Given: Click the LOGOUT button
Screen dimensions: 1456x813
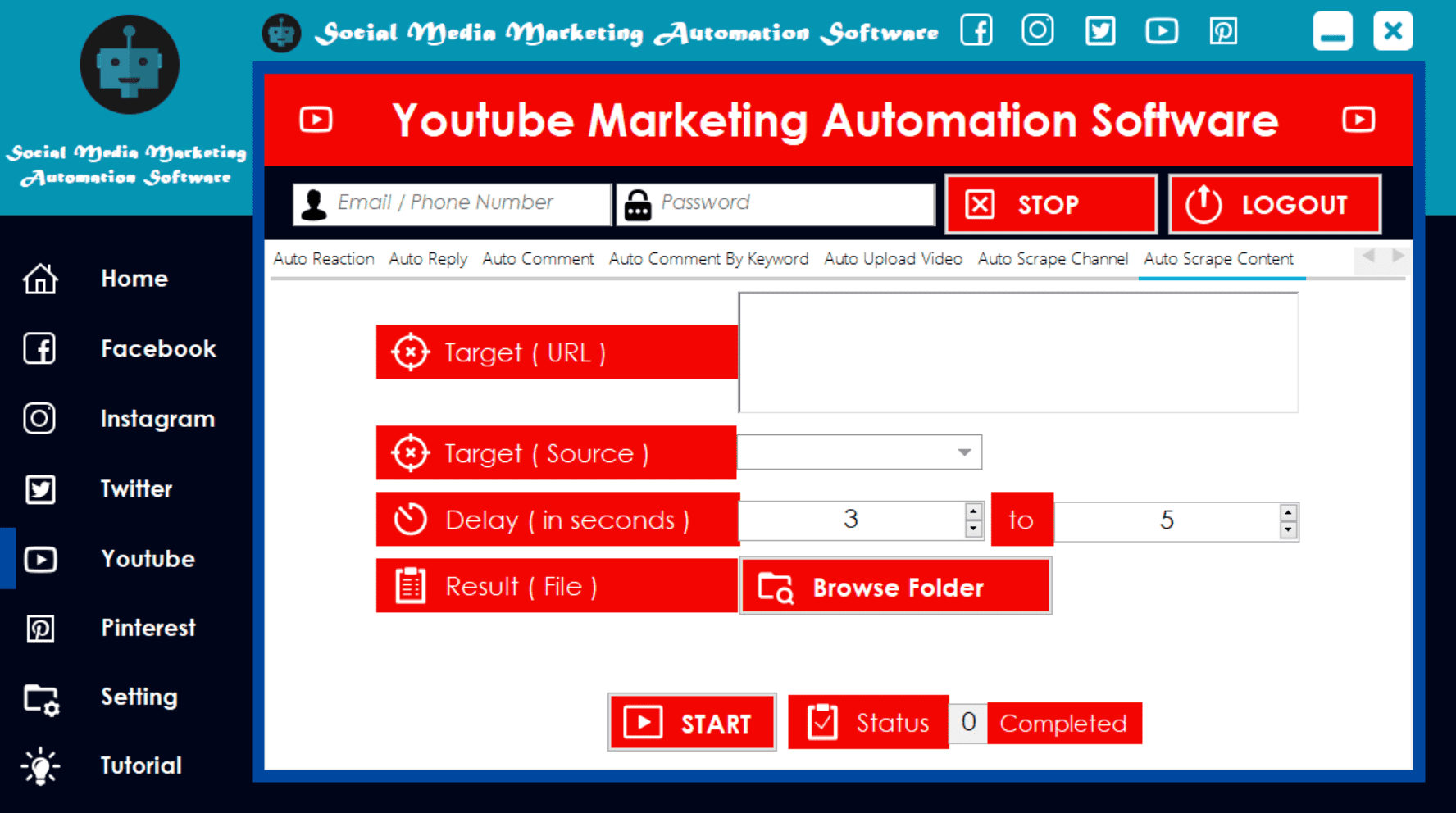Looking at the screenshot, I should [x=1274, y=204].
